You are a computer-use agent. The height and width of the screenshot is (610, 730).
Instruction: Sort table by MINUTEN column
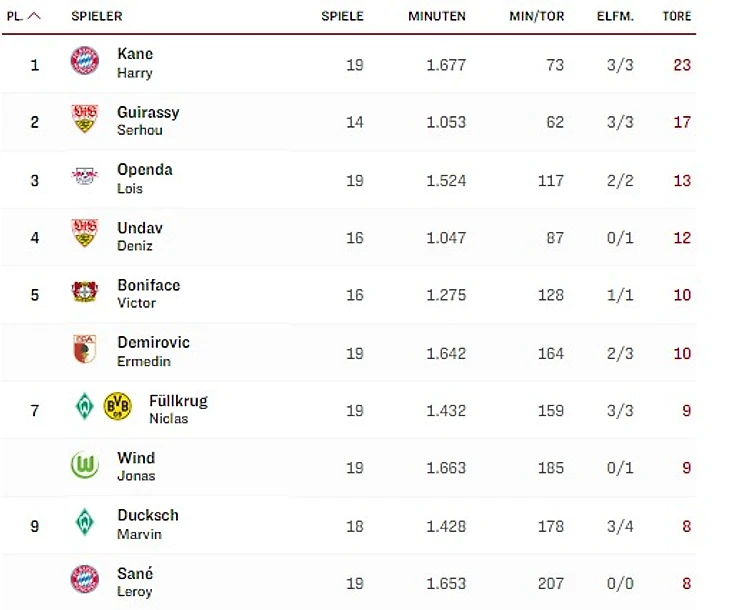(x=436, y=16)
